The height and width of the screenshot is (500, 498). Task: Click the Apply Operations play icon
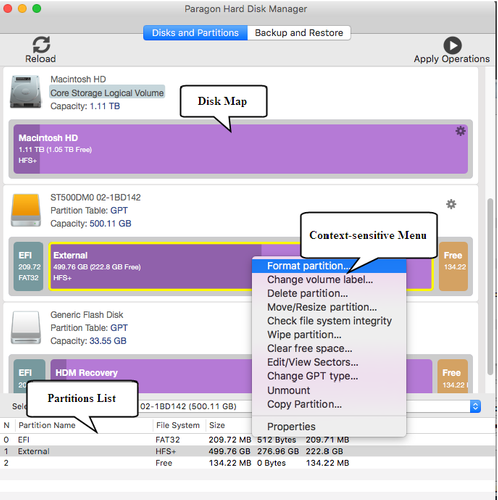tap(452, 45)
